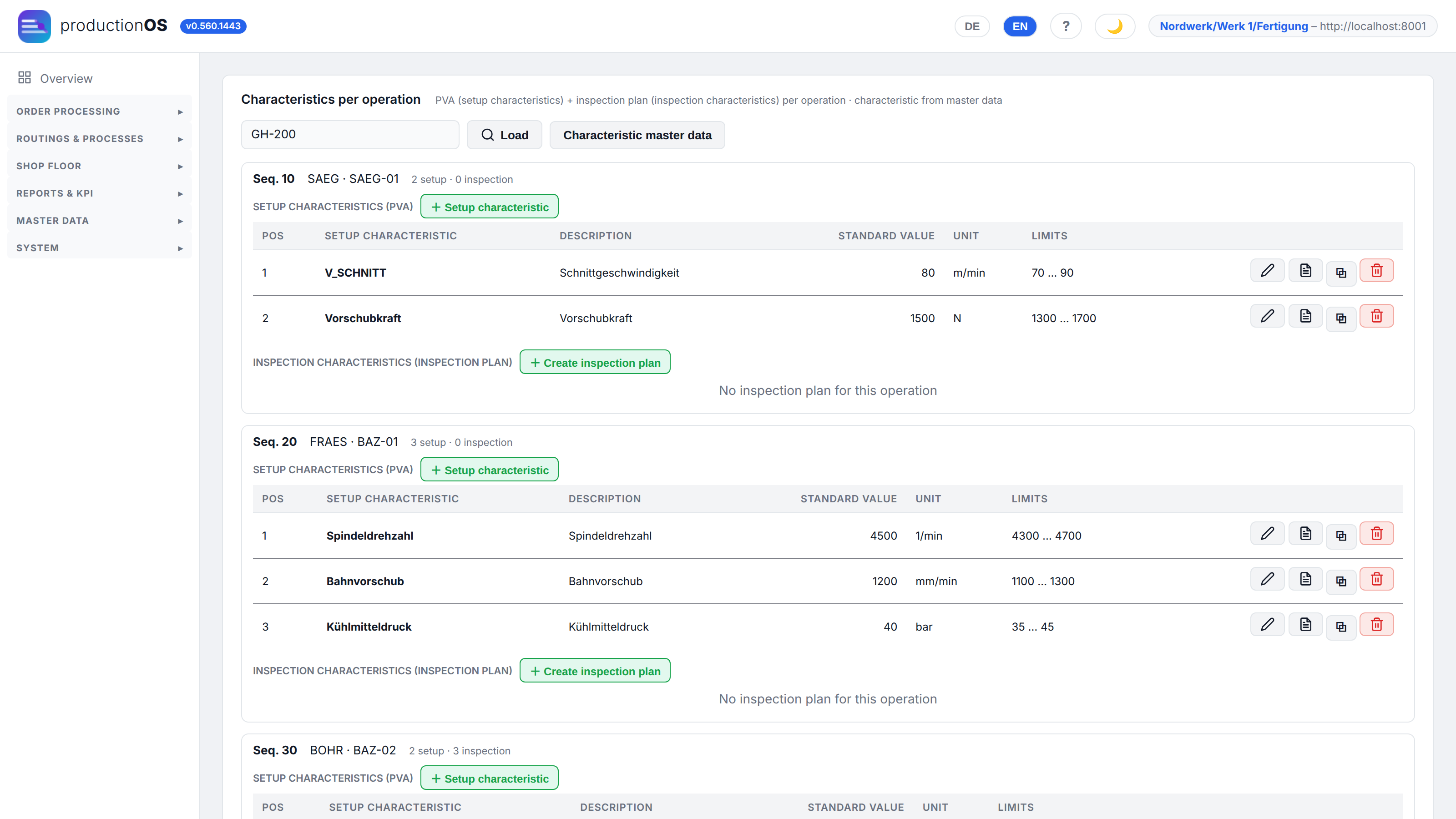Edit the Spindeldrehzahl characteristic

pyautogui.click(x=1267, y=534)
